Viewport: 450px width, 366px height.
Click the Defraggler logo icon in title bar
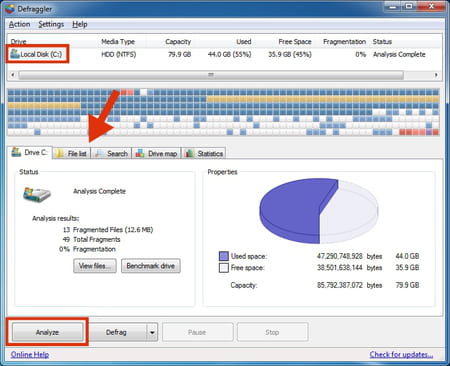click(10, 9)
